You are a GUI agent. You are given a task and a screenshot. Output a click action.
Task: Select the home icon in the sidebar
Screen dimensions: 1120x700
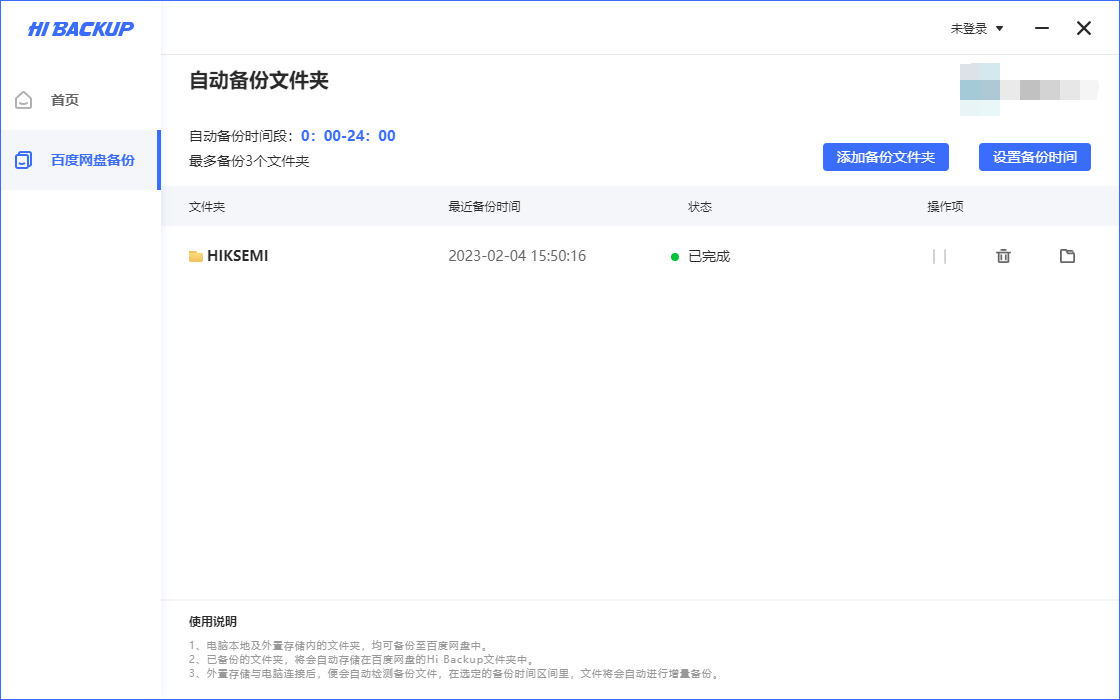click(x=22, y=99)
